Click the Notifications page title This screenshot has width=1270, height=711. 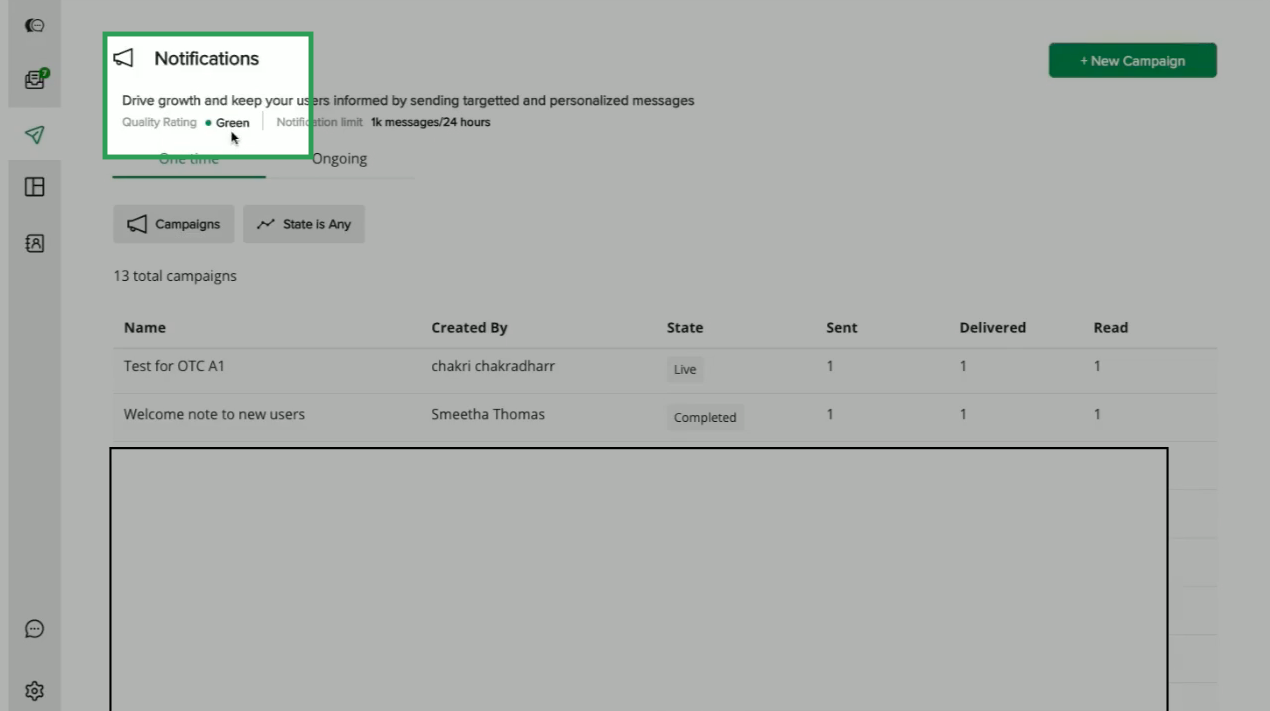206,58
